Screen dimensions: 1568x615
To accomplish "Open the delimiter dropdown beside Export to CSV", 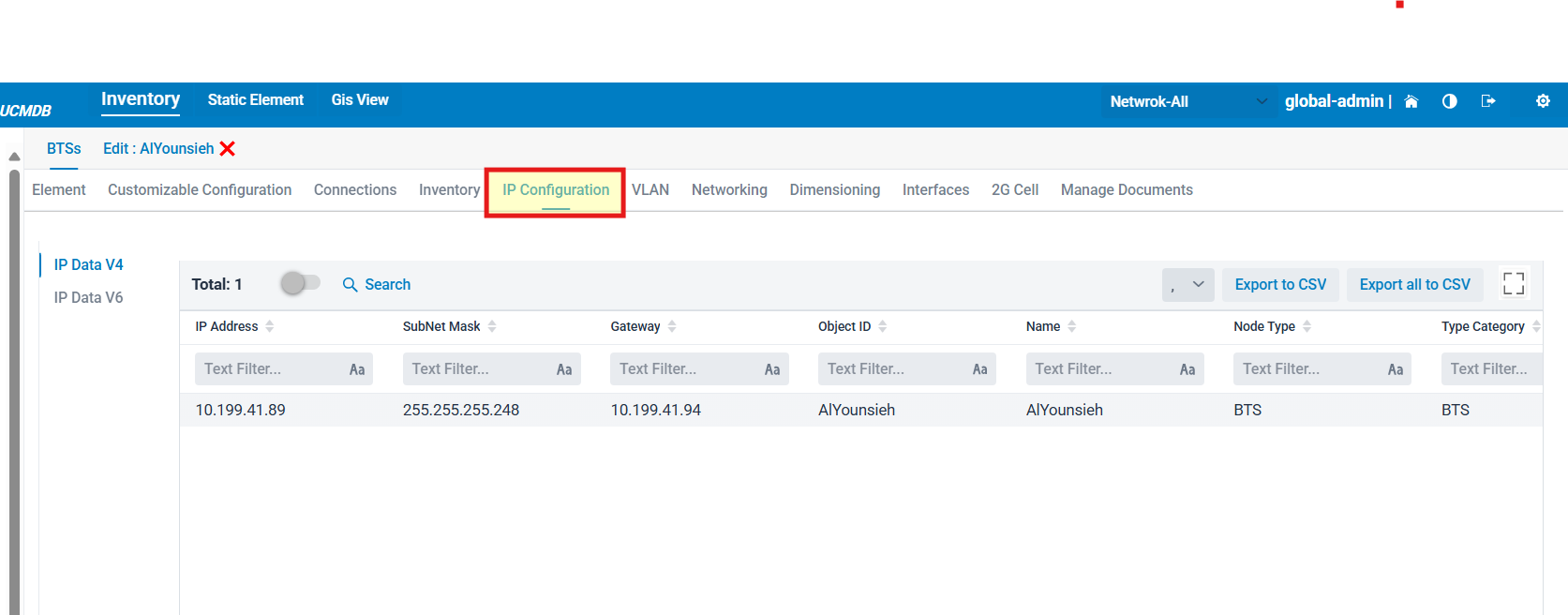I will pos(1187,285).
